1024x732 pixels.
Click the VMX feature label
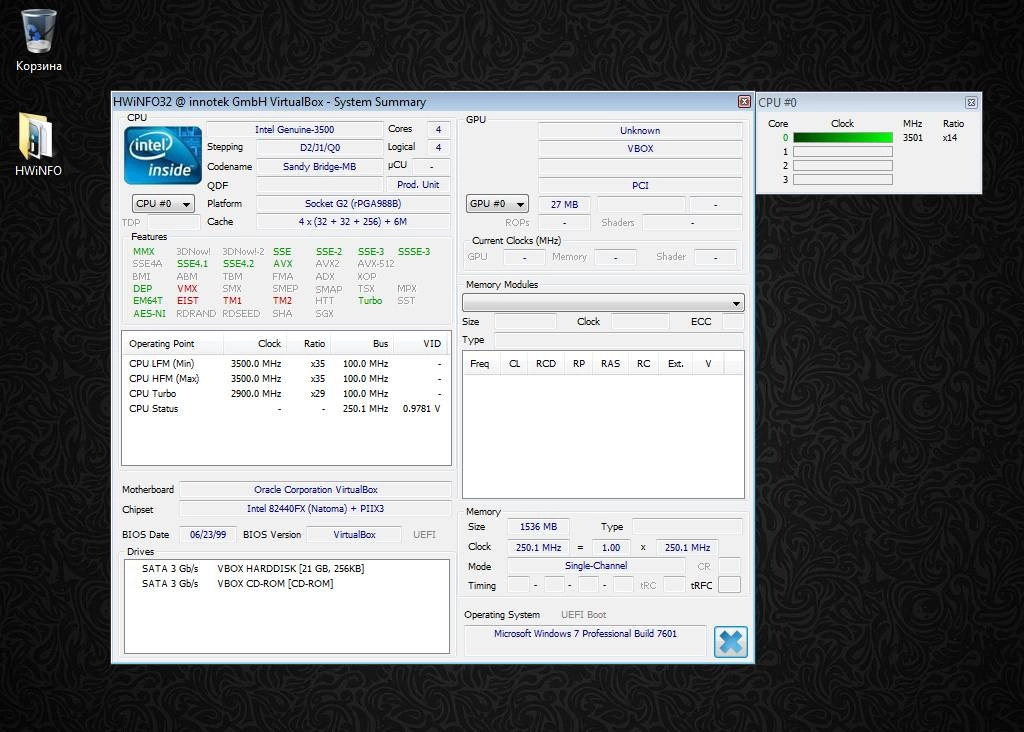[187, 289]
